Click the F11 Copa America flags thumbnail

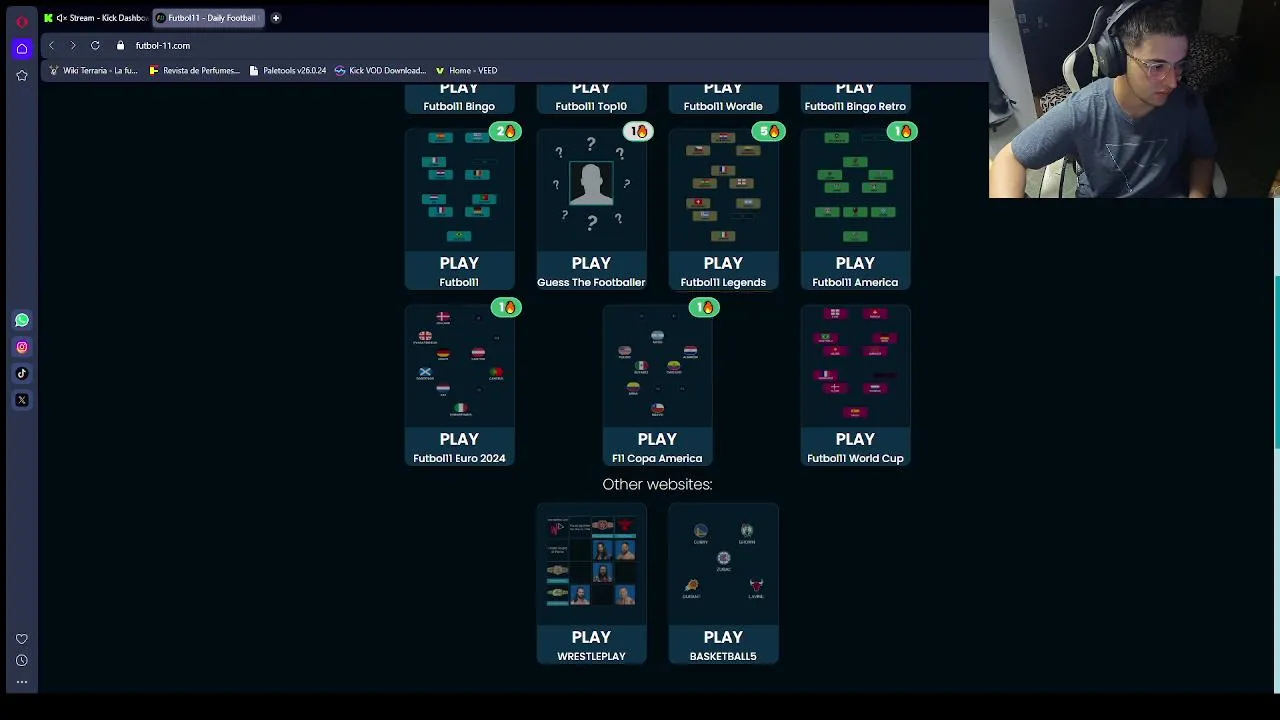pos(657,365)
